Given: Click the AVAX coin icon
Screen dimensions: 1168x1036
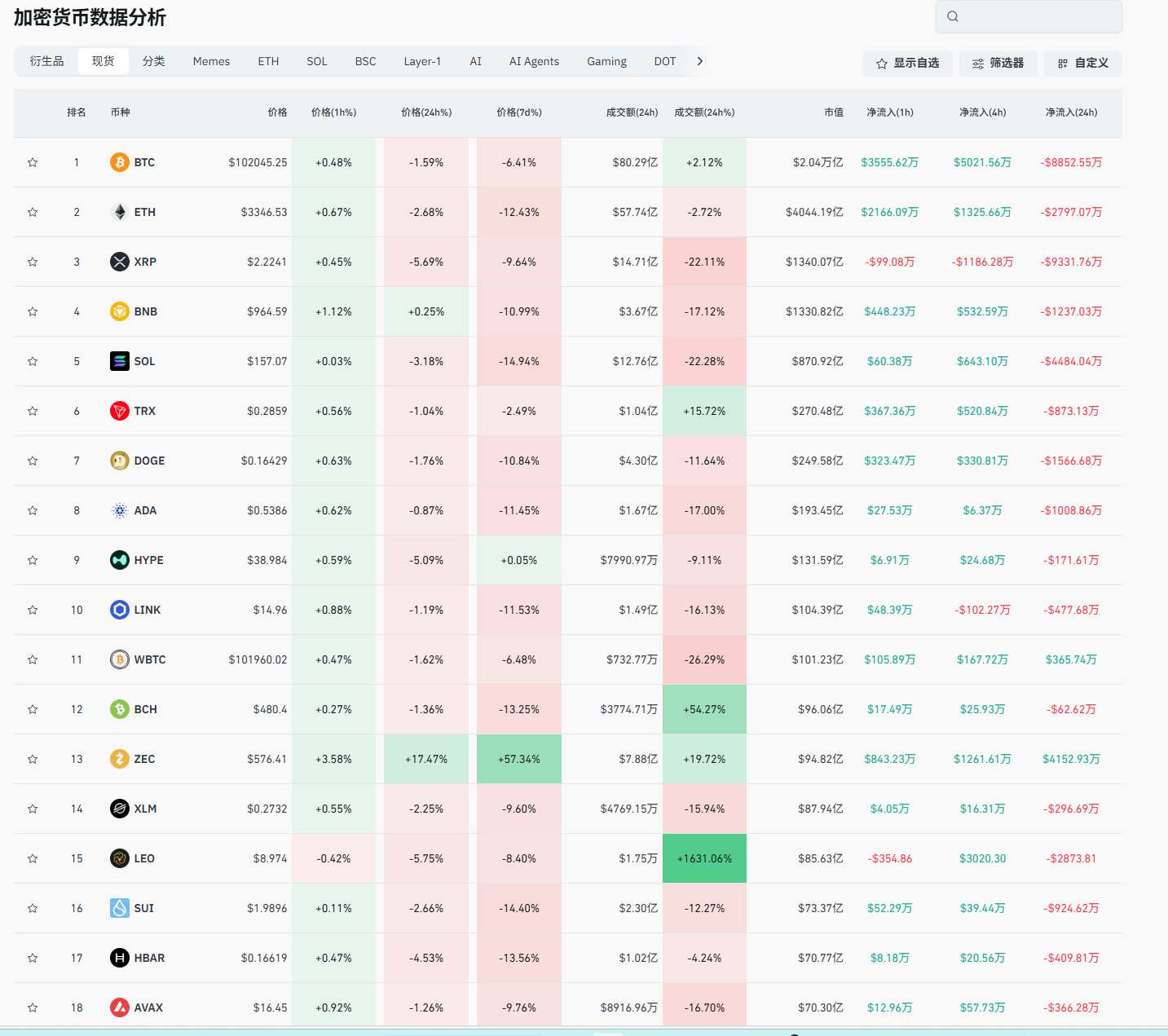Looking at the screenshot, I should coord(120,1007).
